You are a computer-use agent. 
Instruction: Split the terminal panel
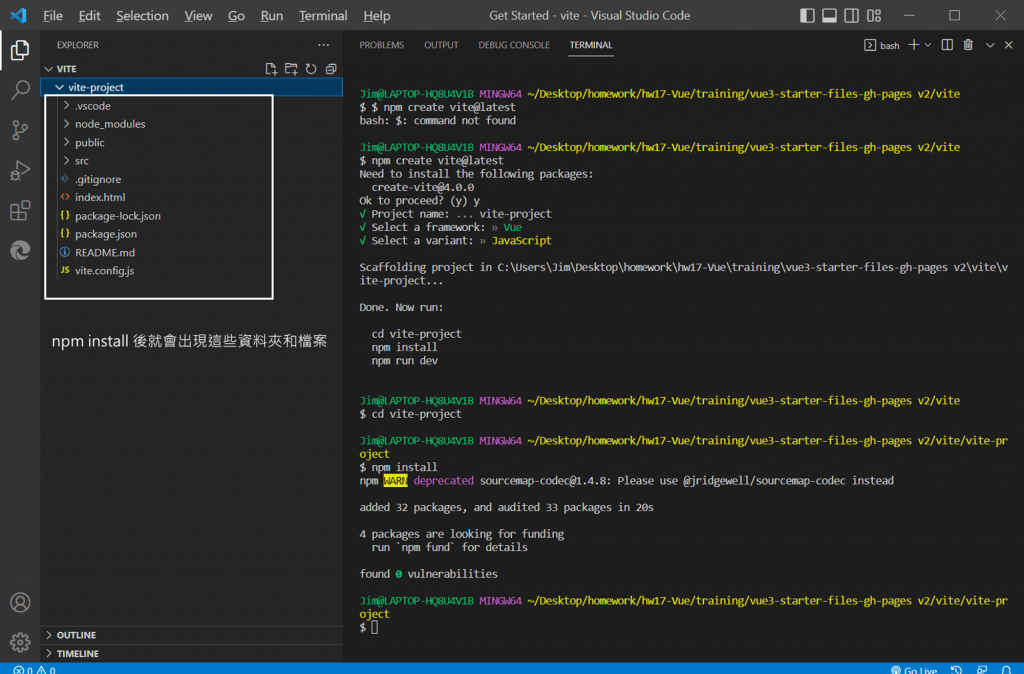[x=947, y=44]
